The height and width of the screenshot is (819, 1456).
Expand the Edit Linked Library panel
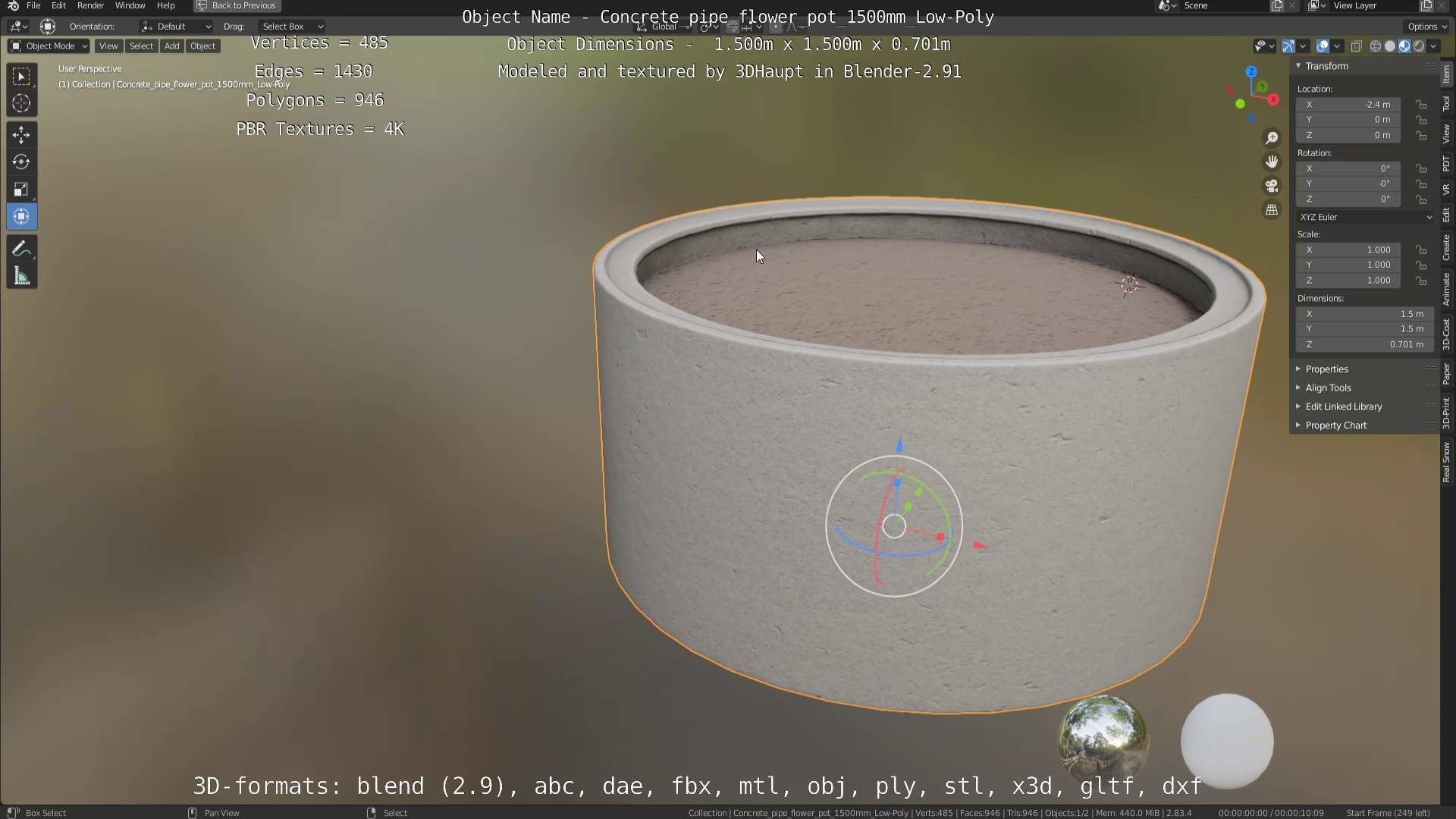1343,406
